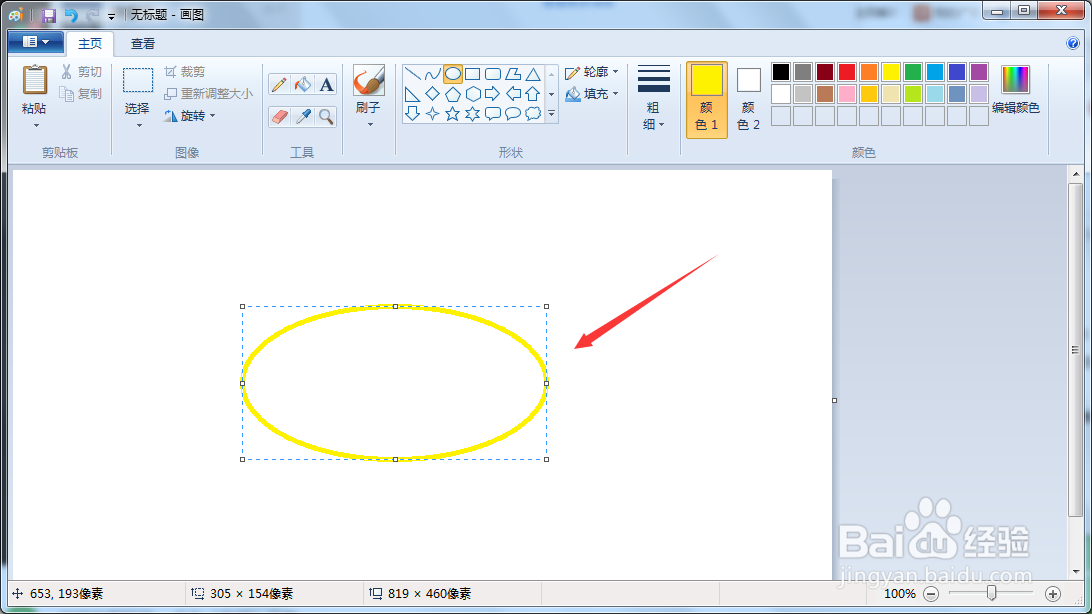Choose the Left arrow shape
This screenshot has height=614, width=1092.
[x=513, y=94]
